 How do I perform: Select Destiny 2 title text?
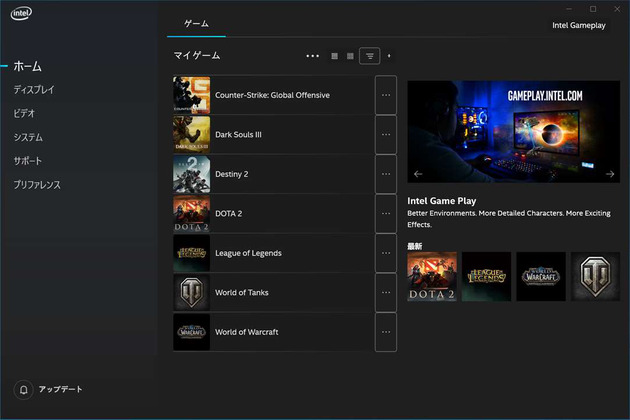(231, 174)
